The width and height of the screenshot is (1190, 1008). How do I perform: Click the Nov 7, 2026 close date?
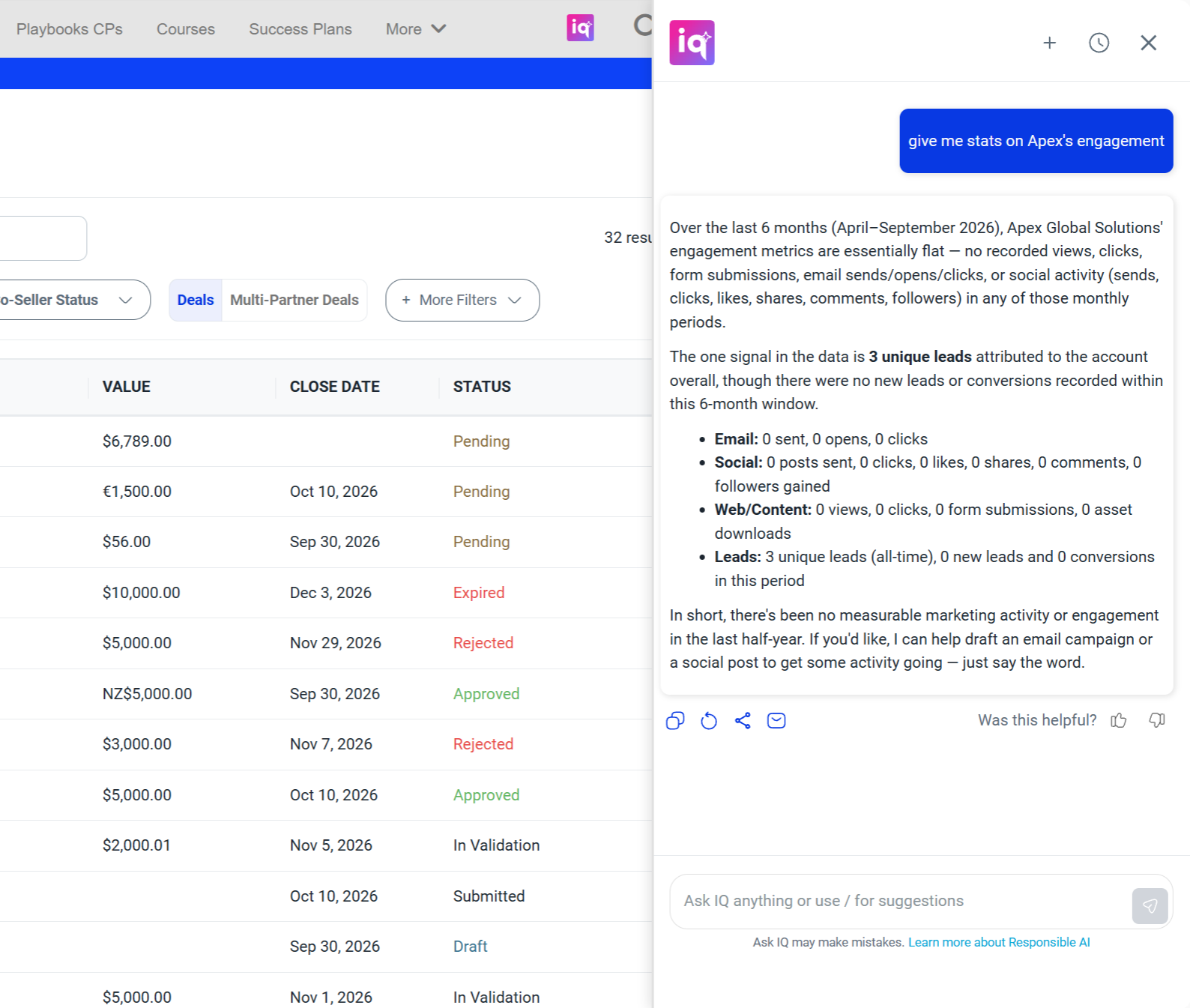coord(331,744)
